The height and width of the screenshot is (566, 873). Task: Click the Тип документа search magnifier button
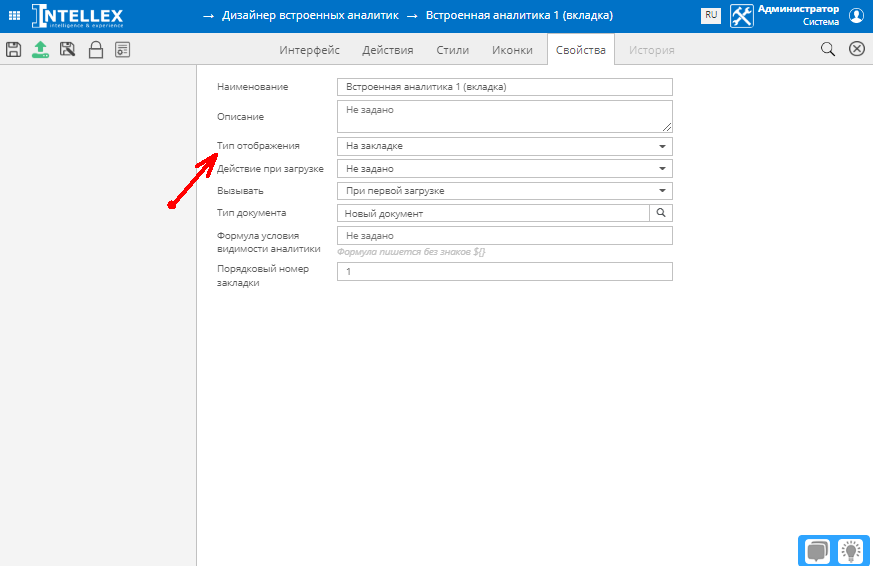tap(661, 213)
